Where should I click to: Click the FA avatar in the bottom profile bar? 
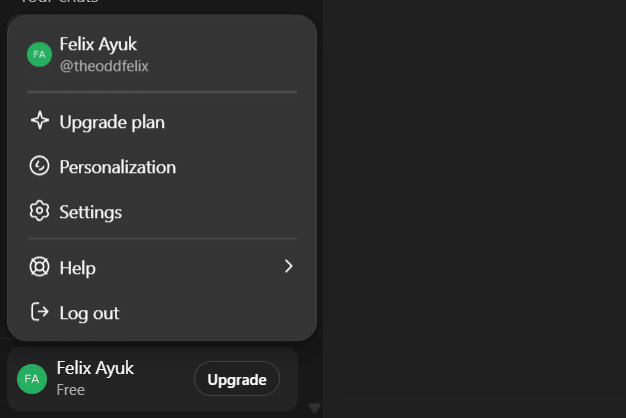32,379
